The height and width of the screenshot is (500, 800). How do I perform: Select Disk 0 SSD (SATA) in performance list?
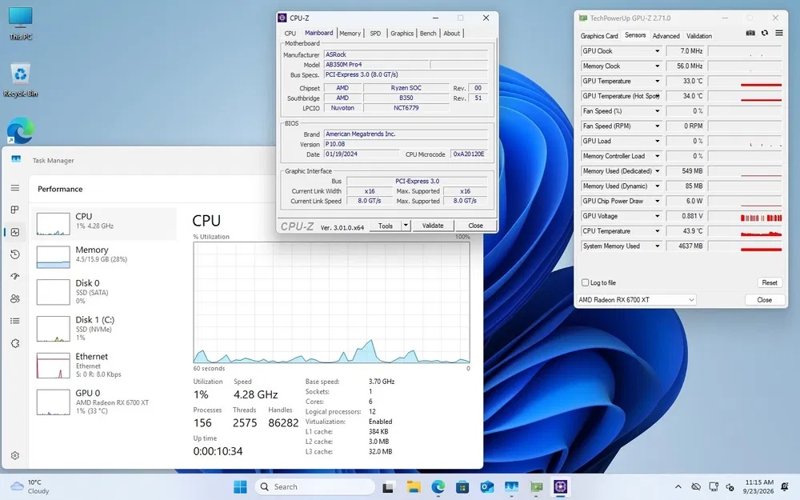[105, 292]
